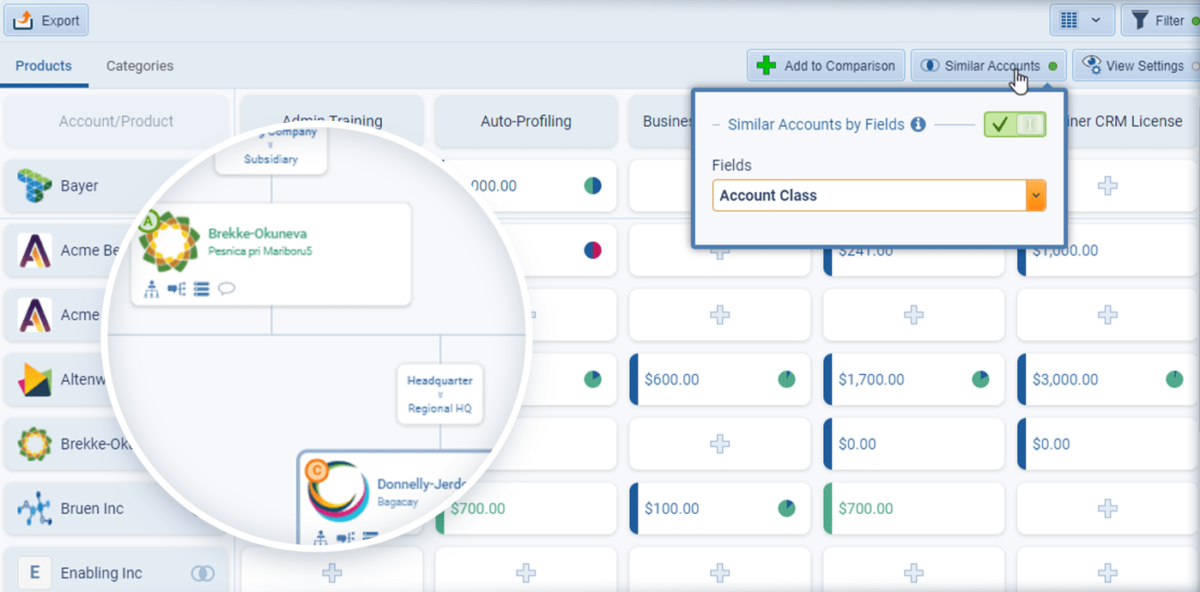Switch to the Categories tab
Image resolution: width=1200 pixels, height=592 pixels.
click(139, 65)
